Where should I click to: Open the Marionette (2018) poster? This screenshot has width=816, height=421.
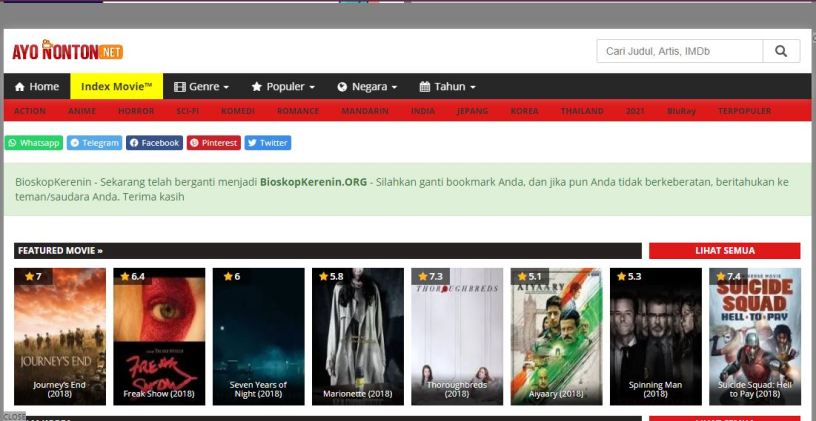pos(358,337)
